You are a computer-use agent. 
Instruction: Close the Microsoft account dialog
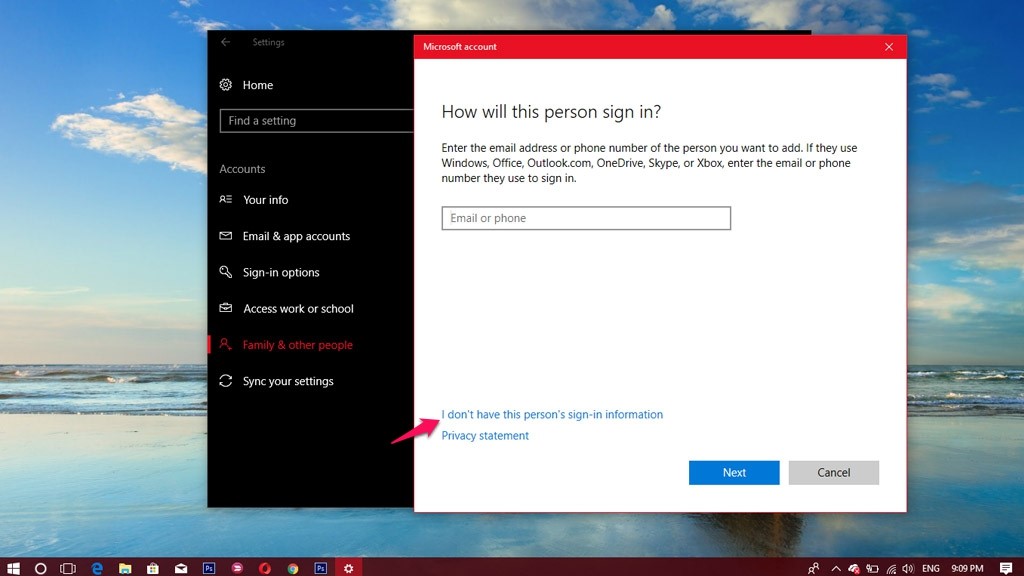[889, 47]
